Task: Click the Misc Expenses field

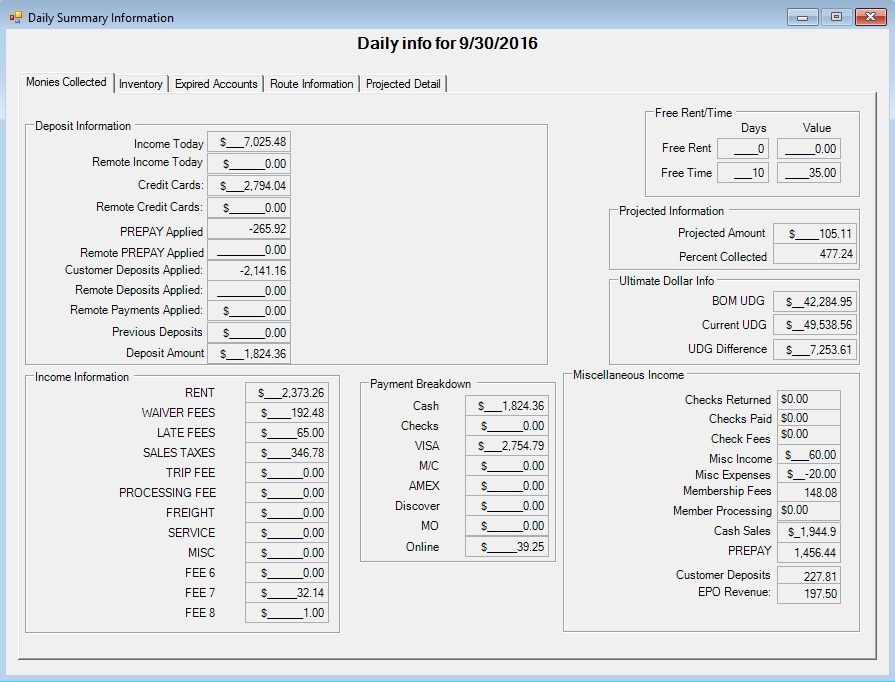Action: (810, 474)
